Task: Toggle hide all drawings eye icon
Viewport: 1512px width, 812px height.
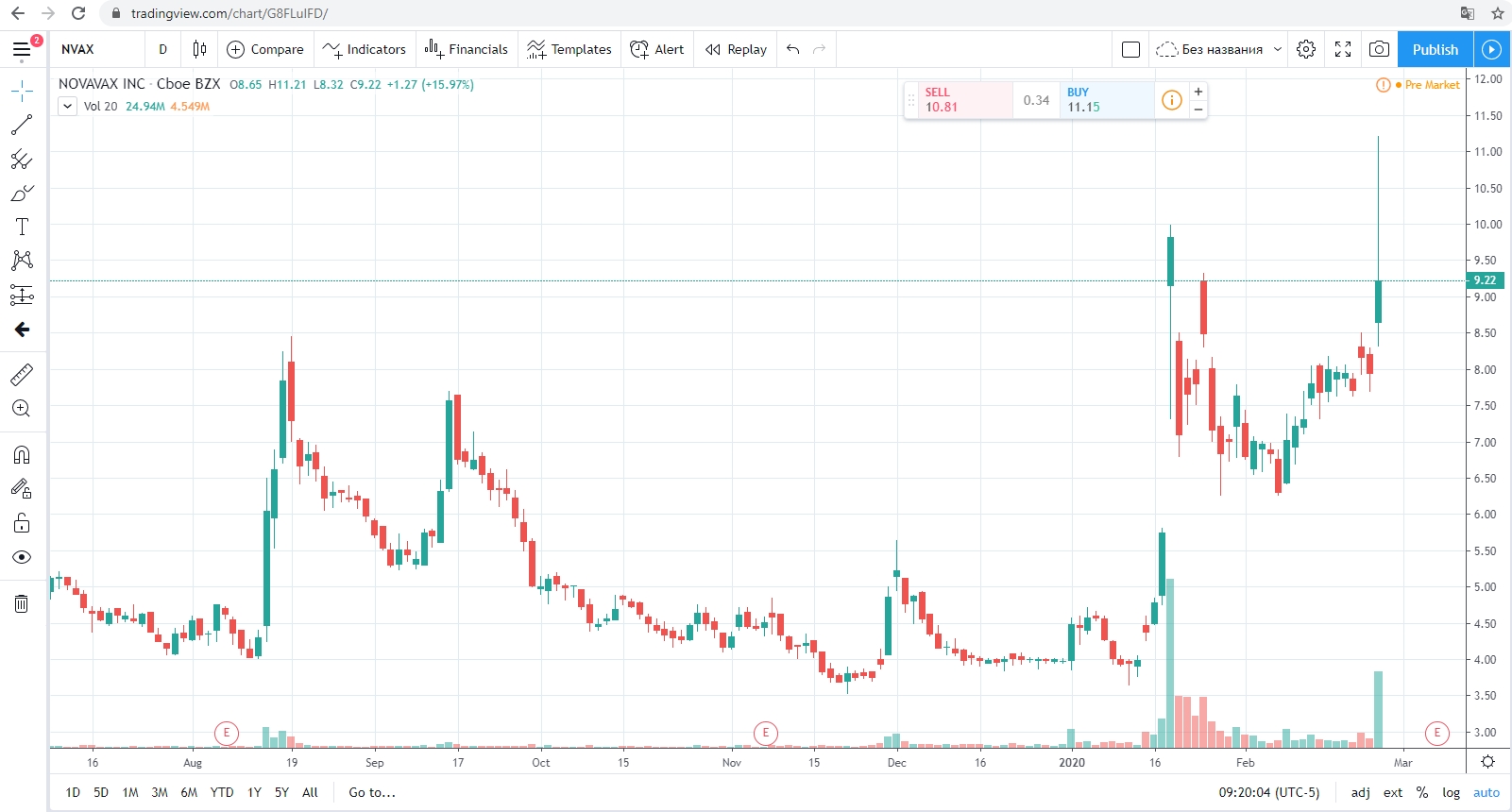Action: click(x=22, y=557)
